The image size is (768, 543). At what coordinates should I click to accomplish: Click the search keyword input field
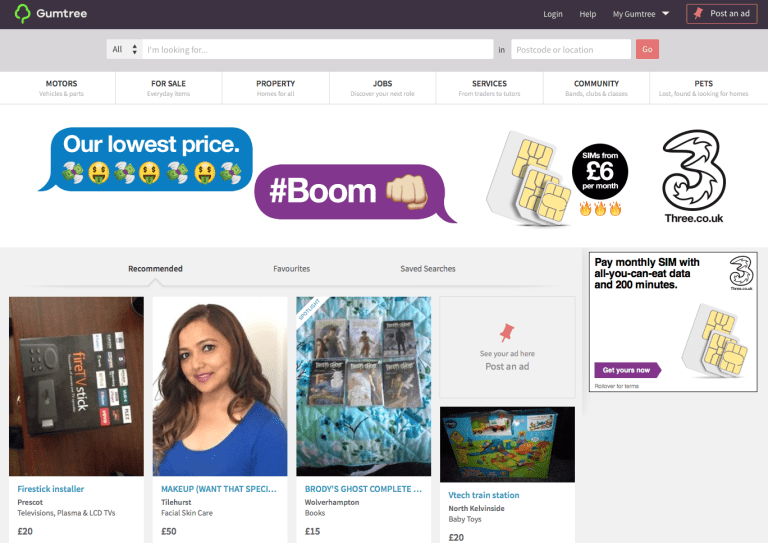pyautogui.click(x=317, y=49)
